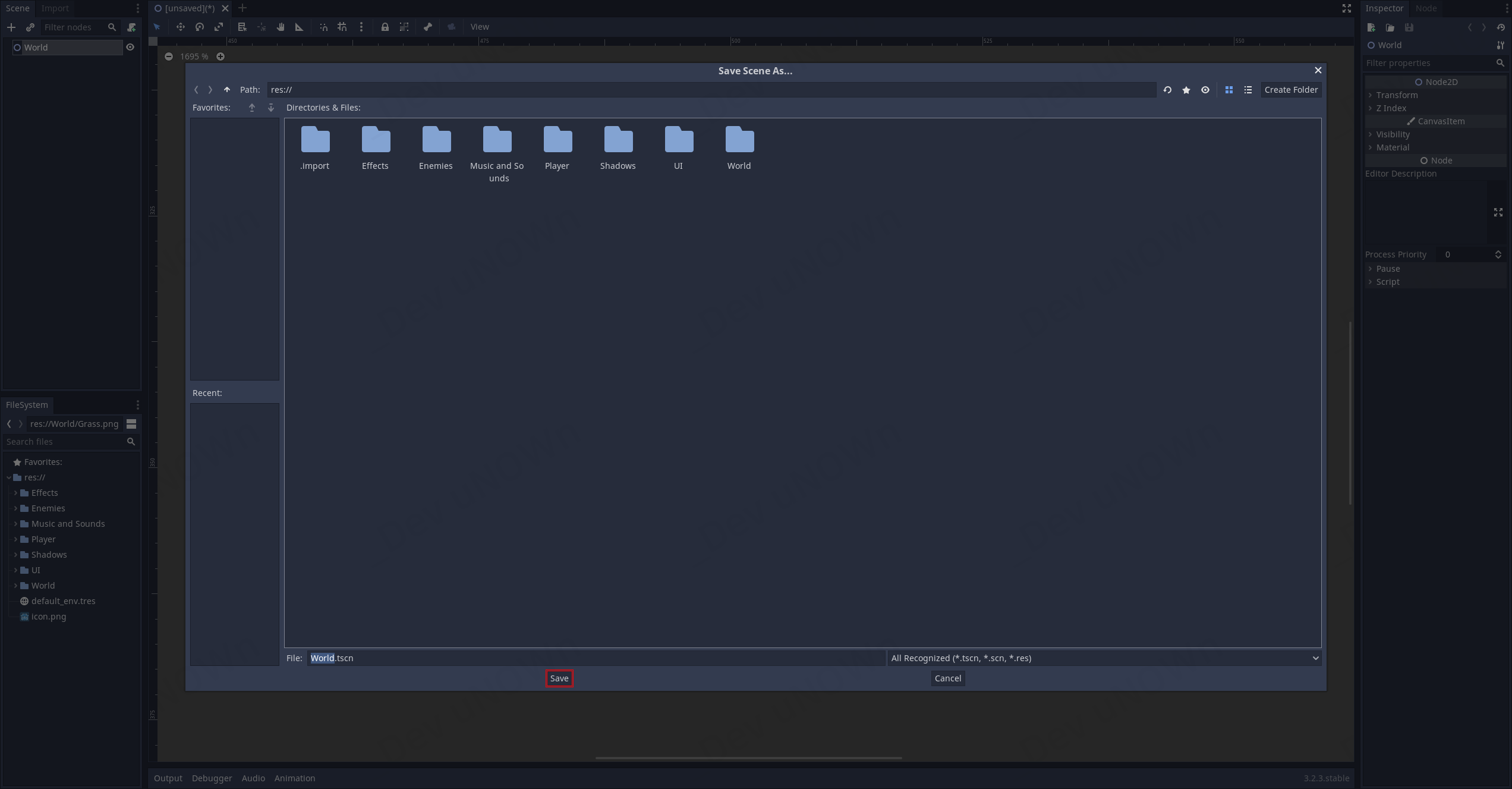Attach script icon in Scene panel
The height and width of the screenshot is (789, 1512).
coord(131,27)
